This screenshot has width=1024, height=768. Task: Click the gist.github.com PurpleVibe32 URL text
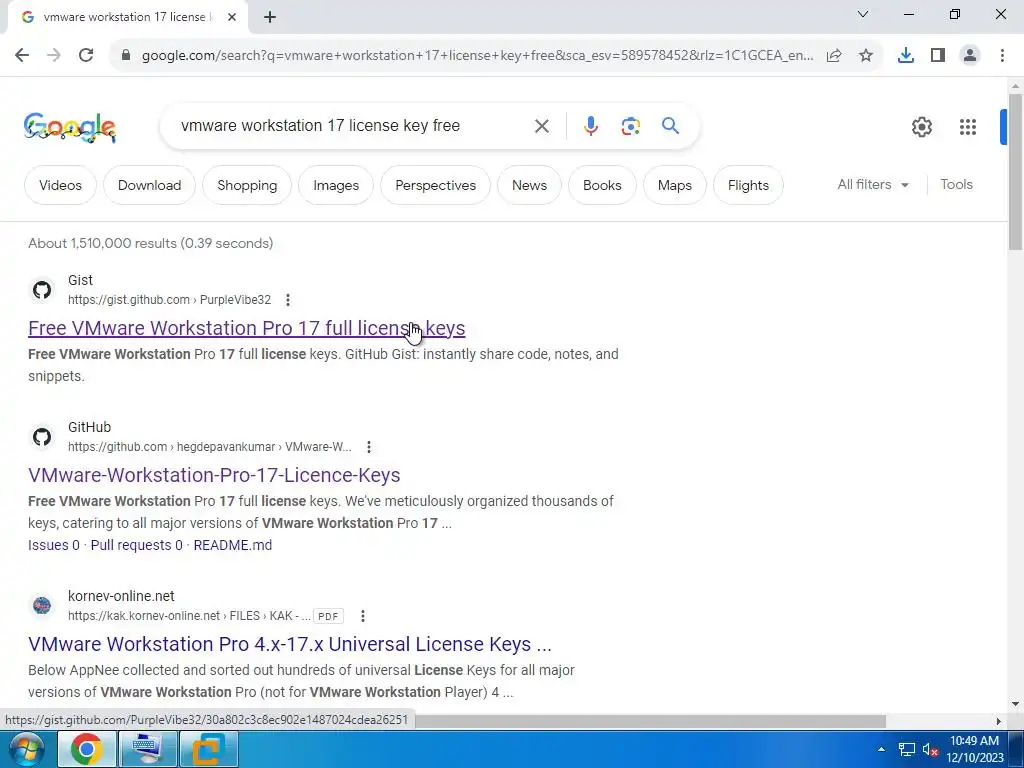[x=169, y=300]
